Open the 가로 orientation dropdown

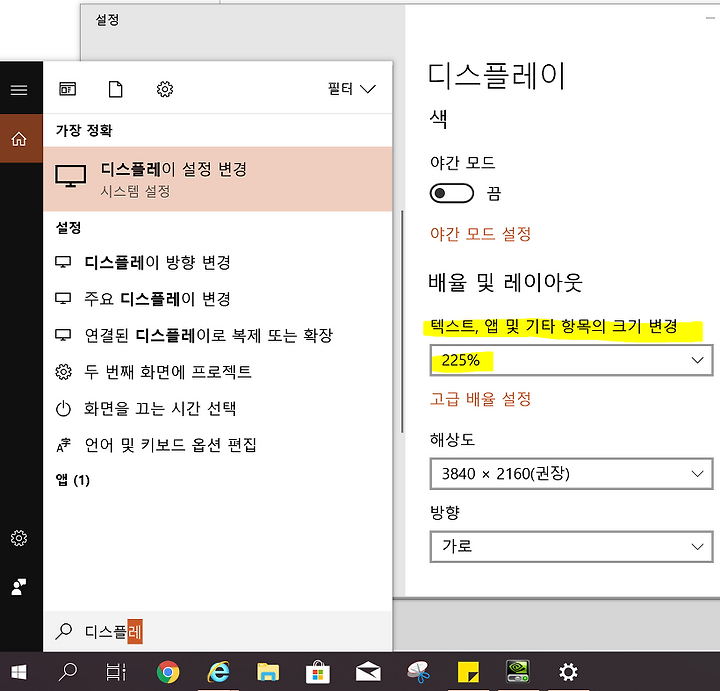[571, 546]
